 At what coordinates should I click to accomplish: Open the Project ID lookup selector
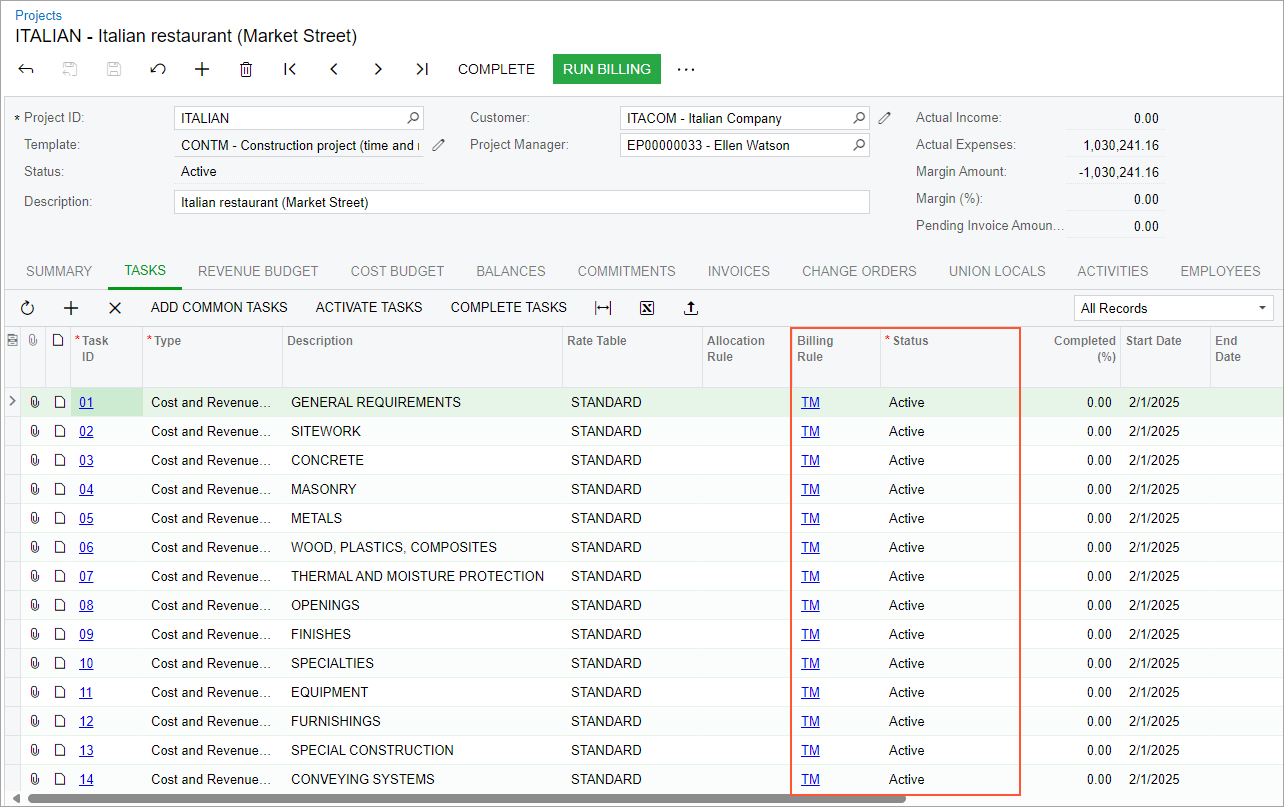[x=413, y=118]
